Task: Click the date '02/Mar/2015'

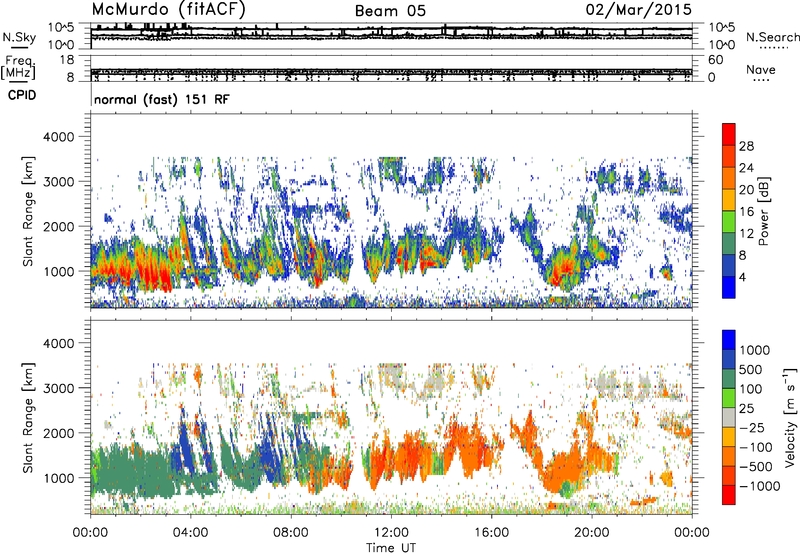Action: pos(638,10)
